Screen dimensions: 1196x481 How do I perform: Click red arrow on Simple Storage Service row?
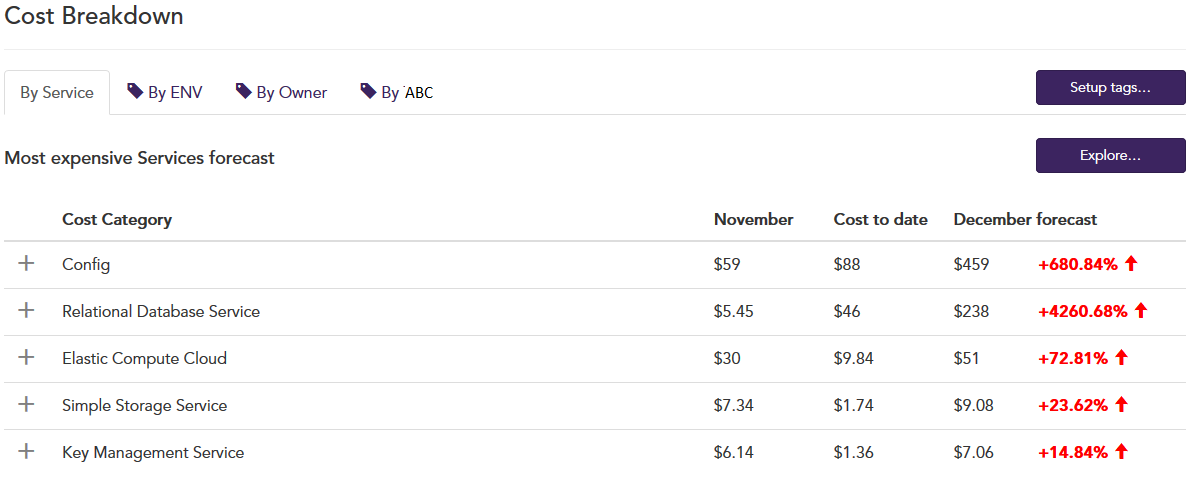(1120, 405)
